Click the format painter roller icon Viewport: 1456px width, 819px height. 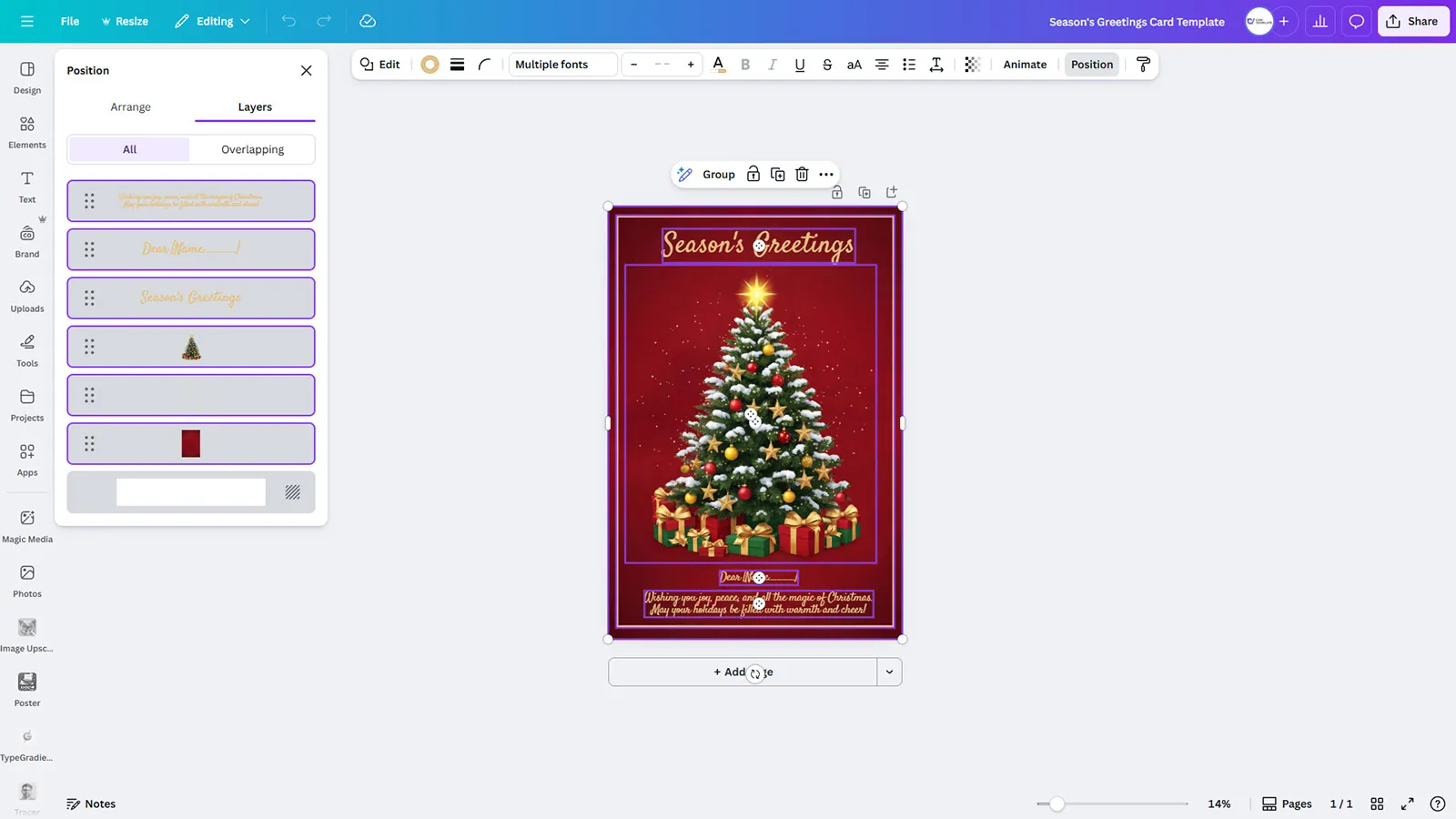coord(1143,64)
